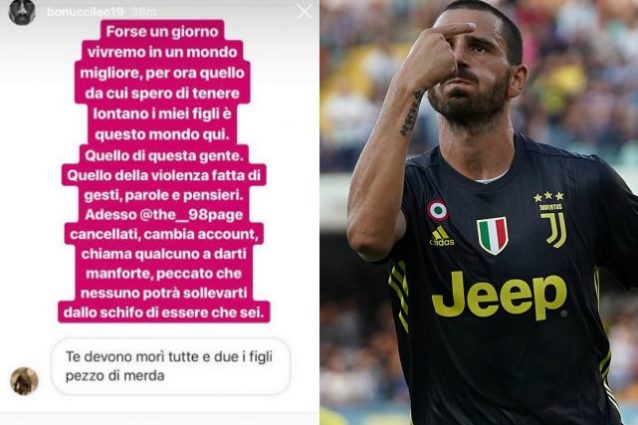Click the player's pointing hand in photo
638x425 pixels.
(435, 54)
